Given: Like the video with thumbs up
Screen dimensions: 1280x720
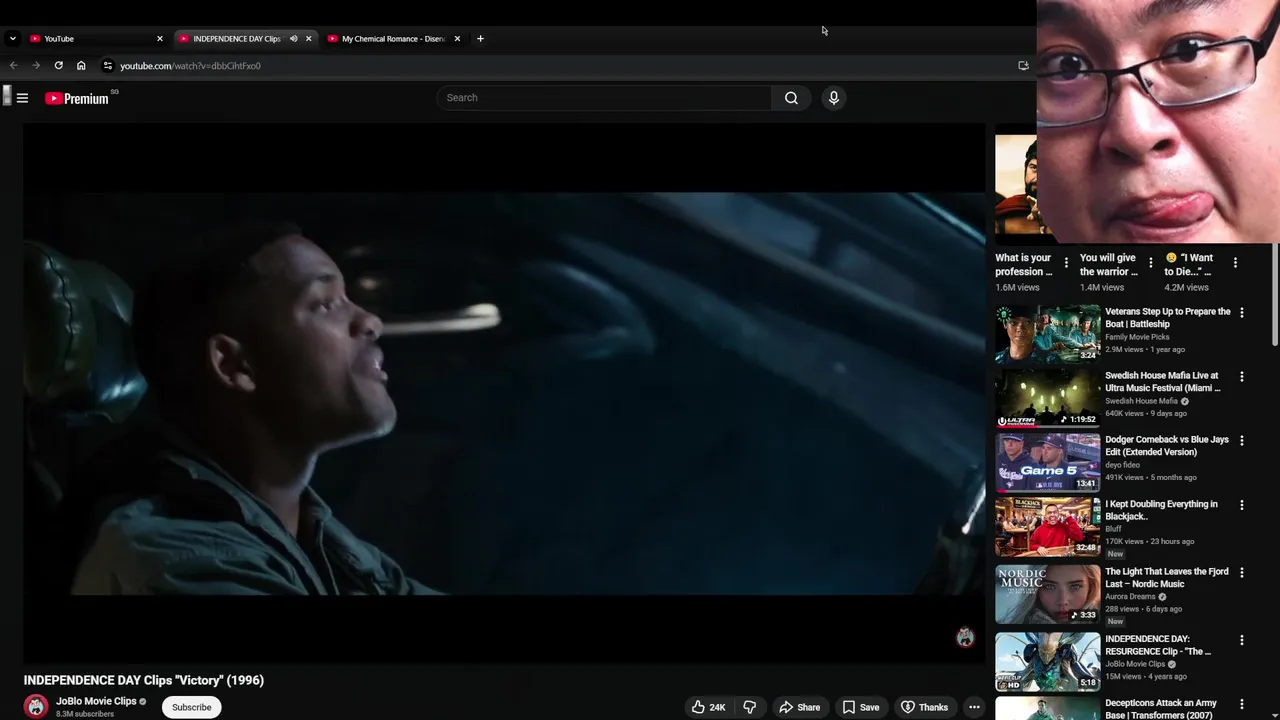Looking at the screenshot, I should [x=708, y=707].
